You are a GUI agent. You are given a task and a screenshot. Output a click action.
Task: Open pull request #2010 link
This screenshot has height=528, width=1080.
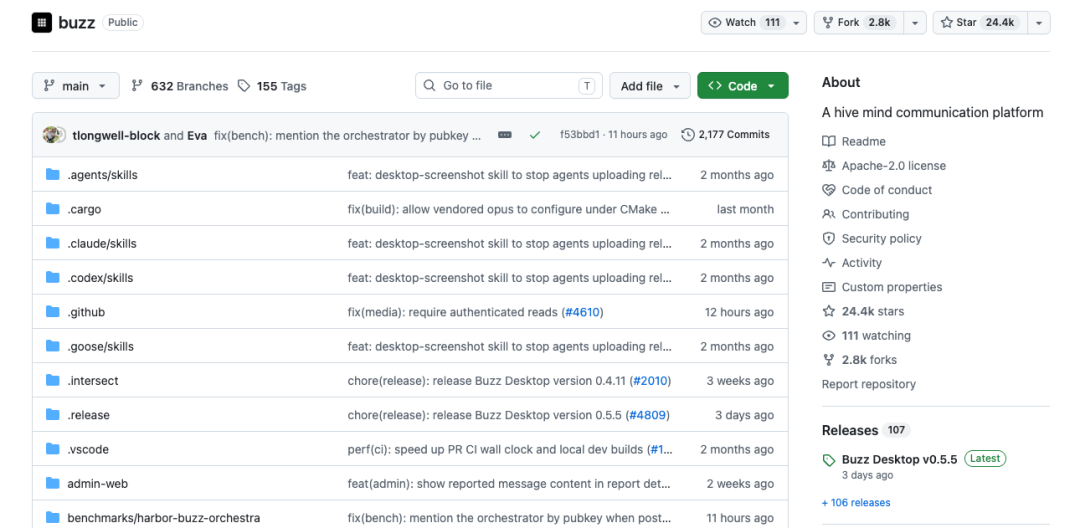click(x=650, y=381)
